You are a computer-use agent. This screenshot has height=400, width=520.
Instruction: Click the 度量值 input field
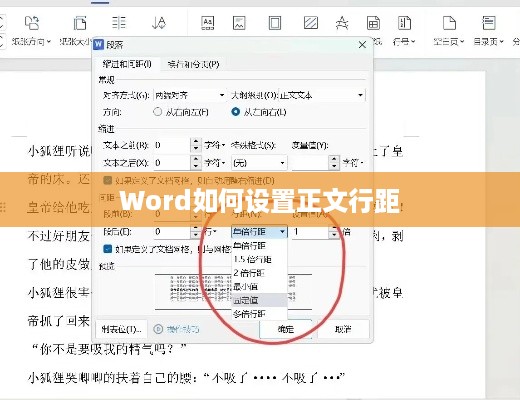(x=310, y=163)
